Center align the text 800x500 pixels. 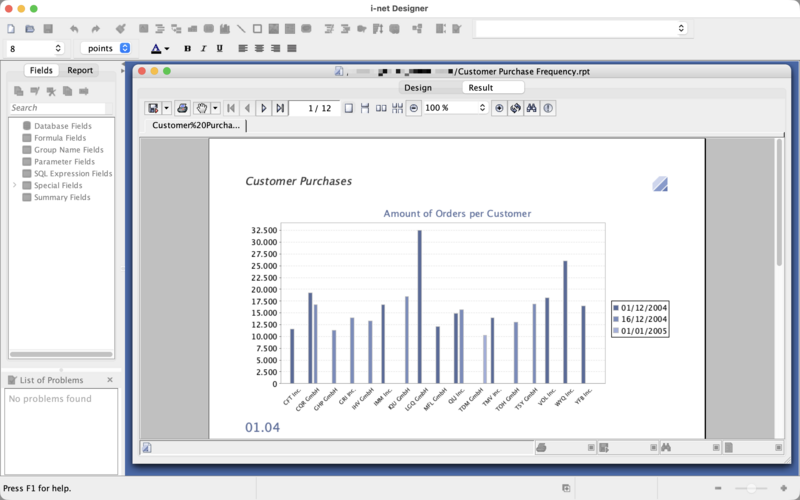[259, 48]
